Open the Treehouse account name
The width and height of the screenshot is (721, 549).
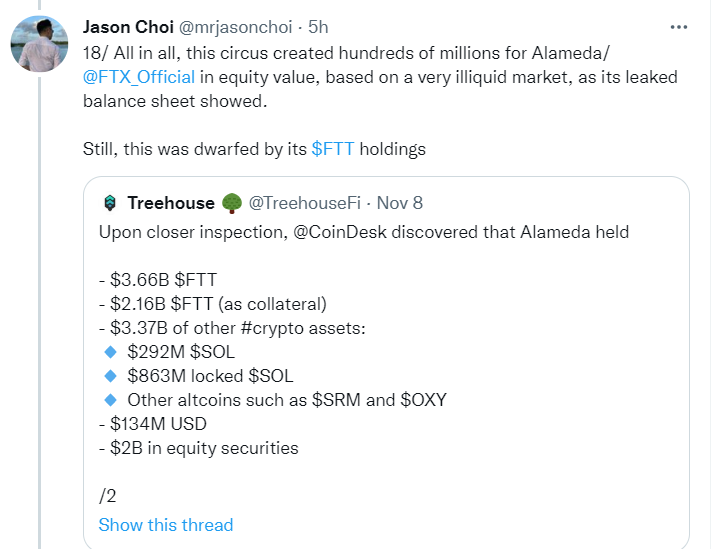pyautogui.click(x=171, y=203)
